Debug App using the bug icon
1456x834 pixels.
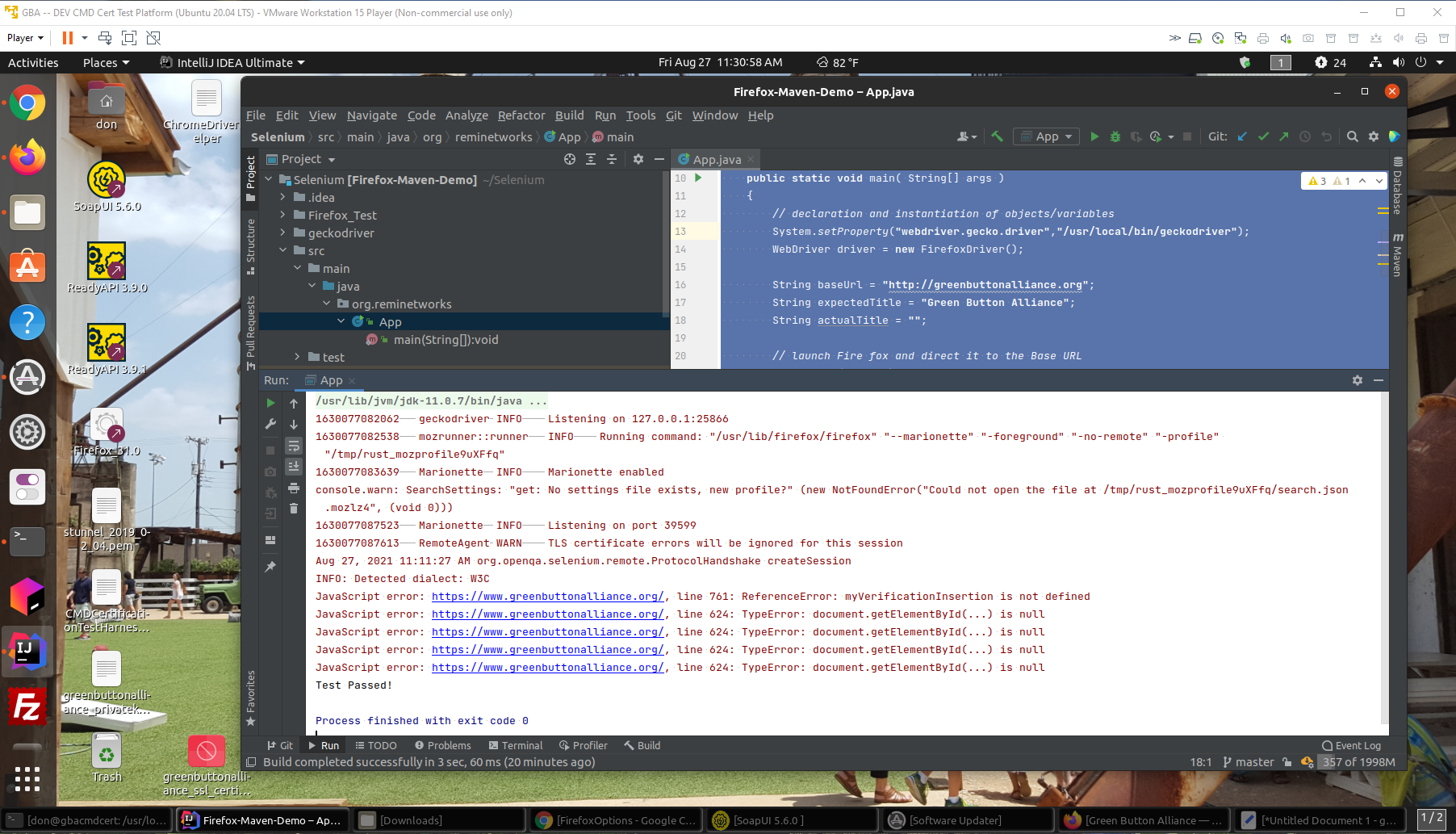click(1115, 136)
